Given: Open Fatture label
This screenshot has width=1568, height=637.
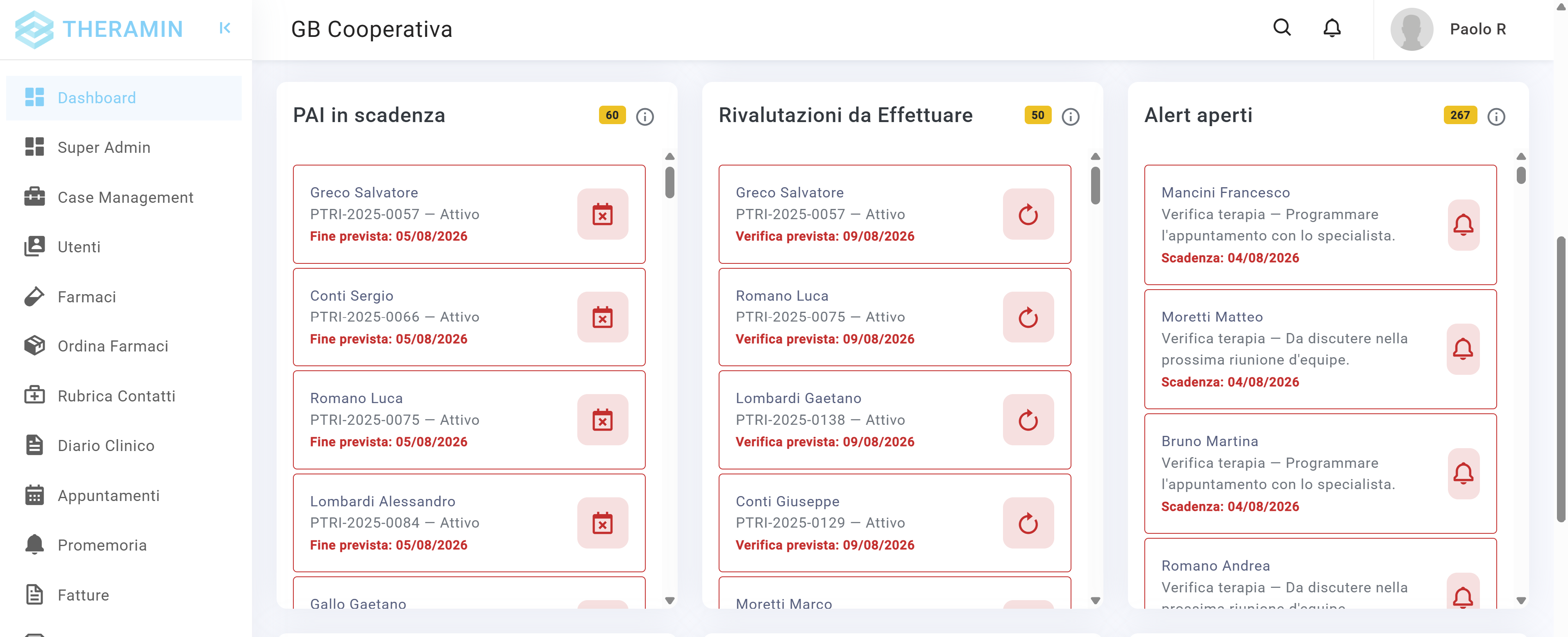Looking at the screenshot, I should (x=84, y=595).
